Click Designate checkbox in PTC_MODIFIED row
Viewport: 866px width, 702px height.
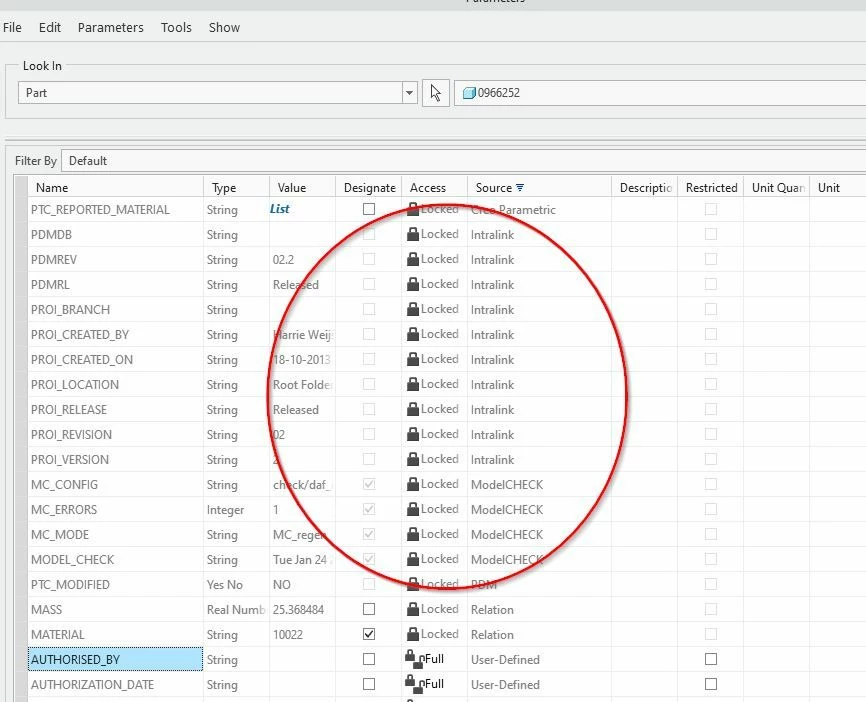click(x=369, y=584)
